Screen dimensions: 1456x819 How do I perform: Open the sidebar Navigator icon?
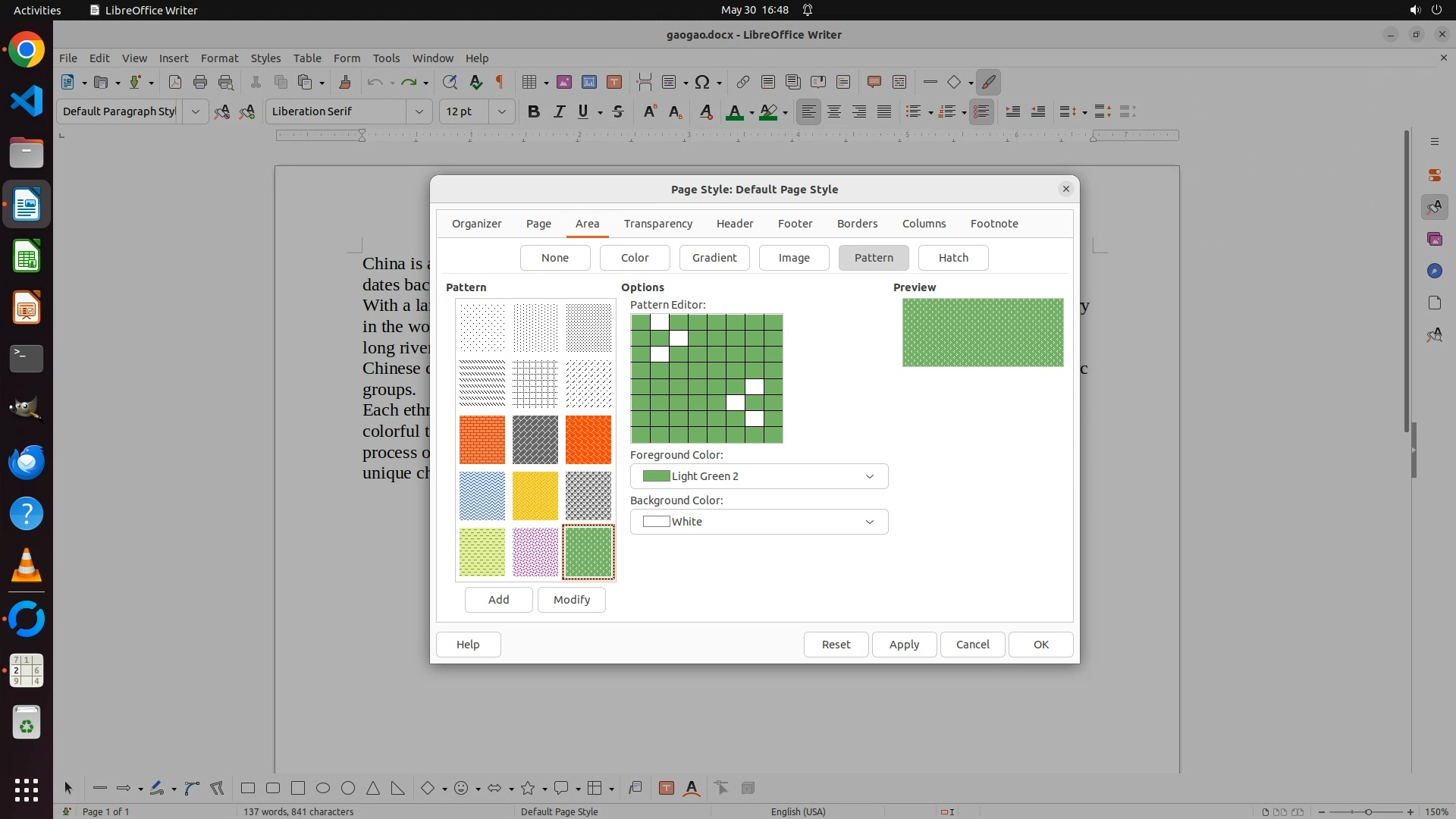click(x=1434, y=271)
